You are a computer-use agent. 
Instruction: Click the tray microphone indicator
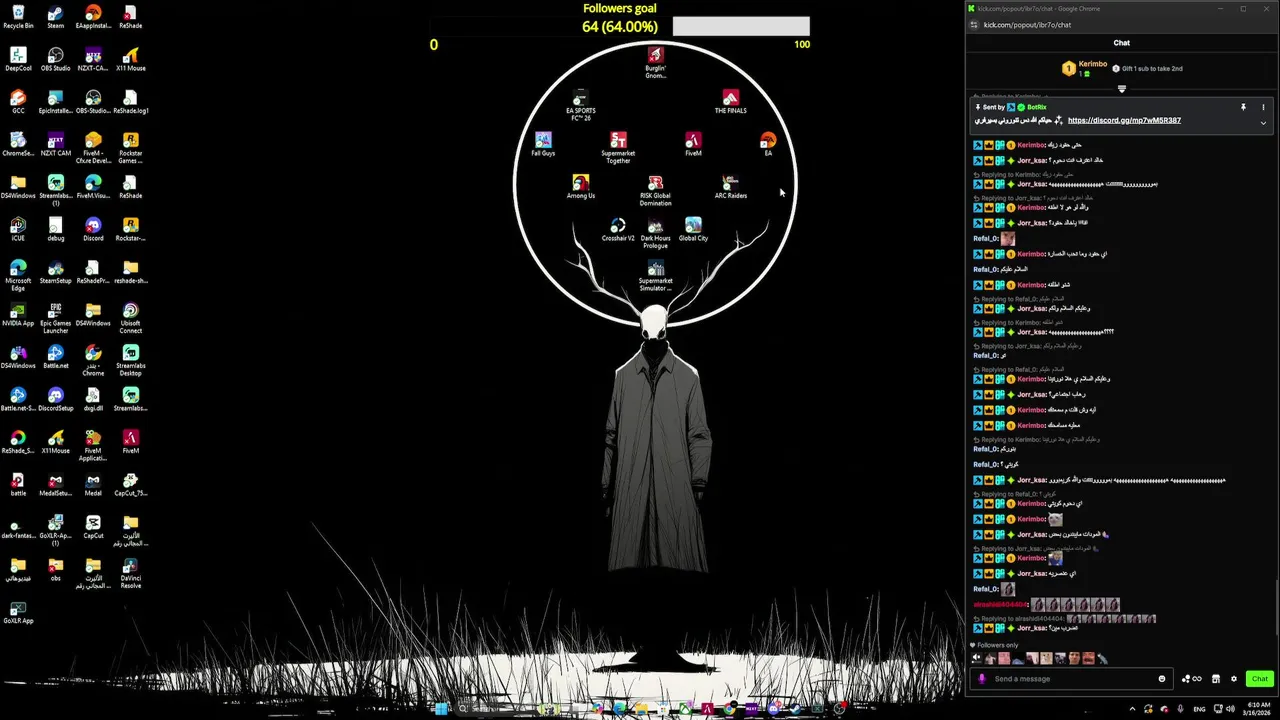pyautogui.click(x=1181, y=708)
